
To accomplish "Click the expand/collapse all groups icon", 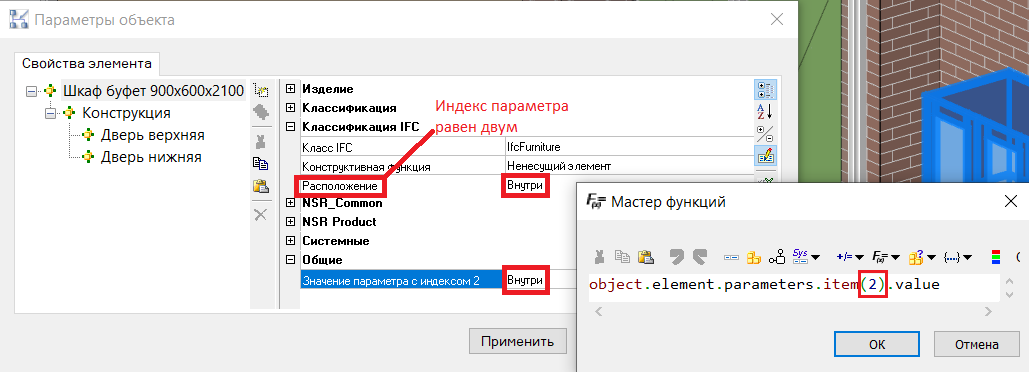I will pos(765,133).
